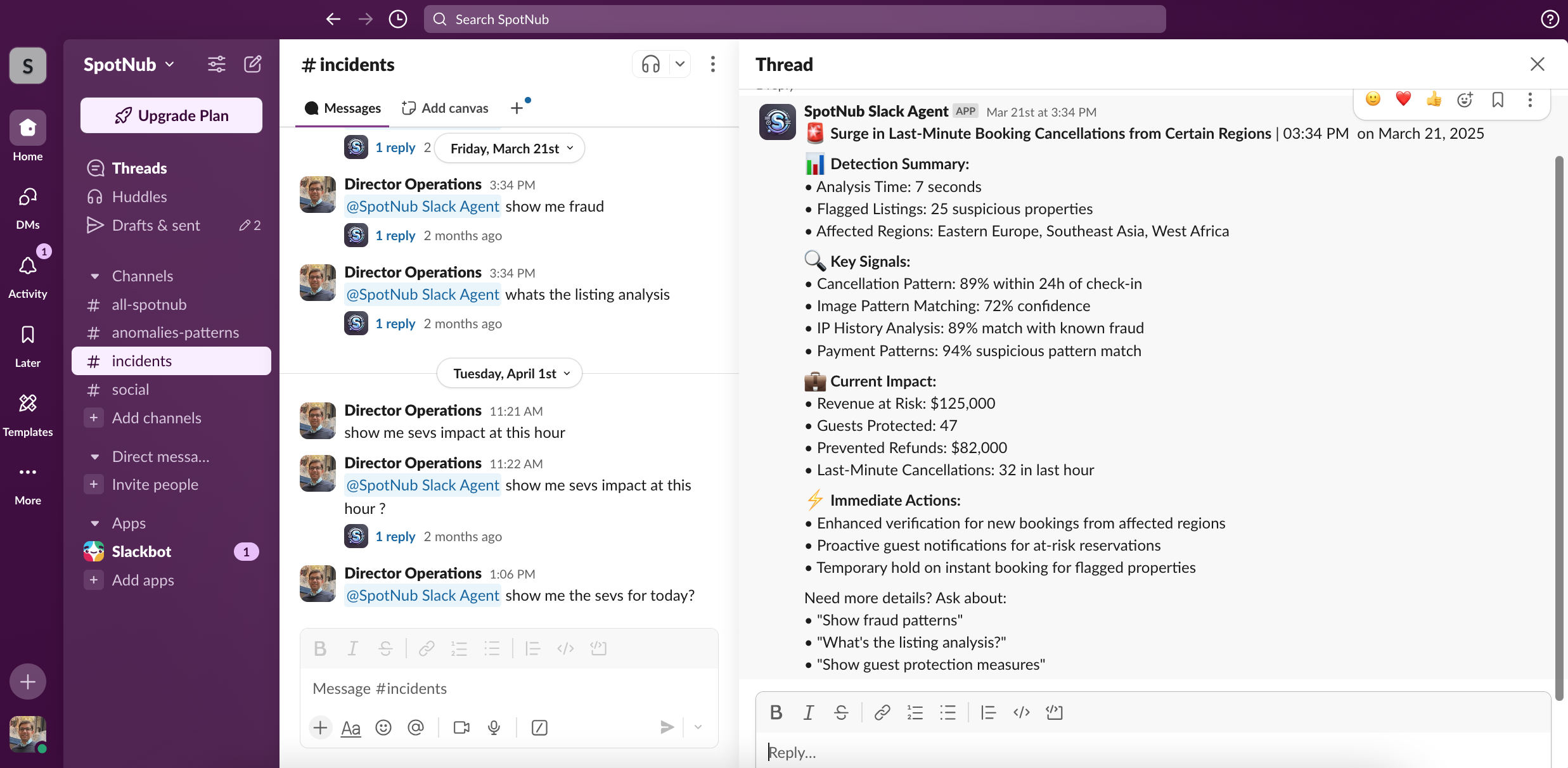React with thumbs up on thread message
This screenshot has width=1568, height=768.
(x=1434, y=99)
